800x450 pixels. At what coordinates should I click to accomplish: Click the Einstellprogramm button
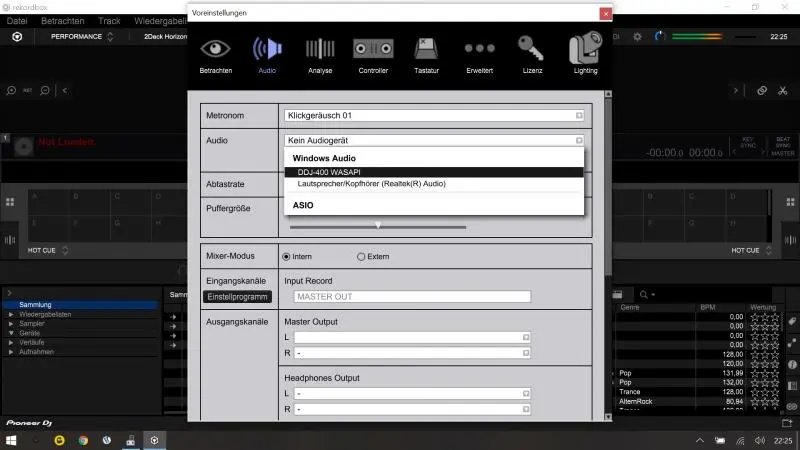point(237,297)
